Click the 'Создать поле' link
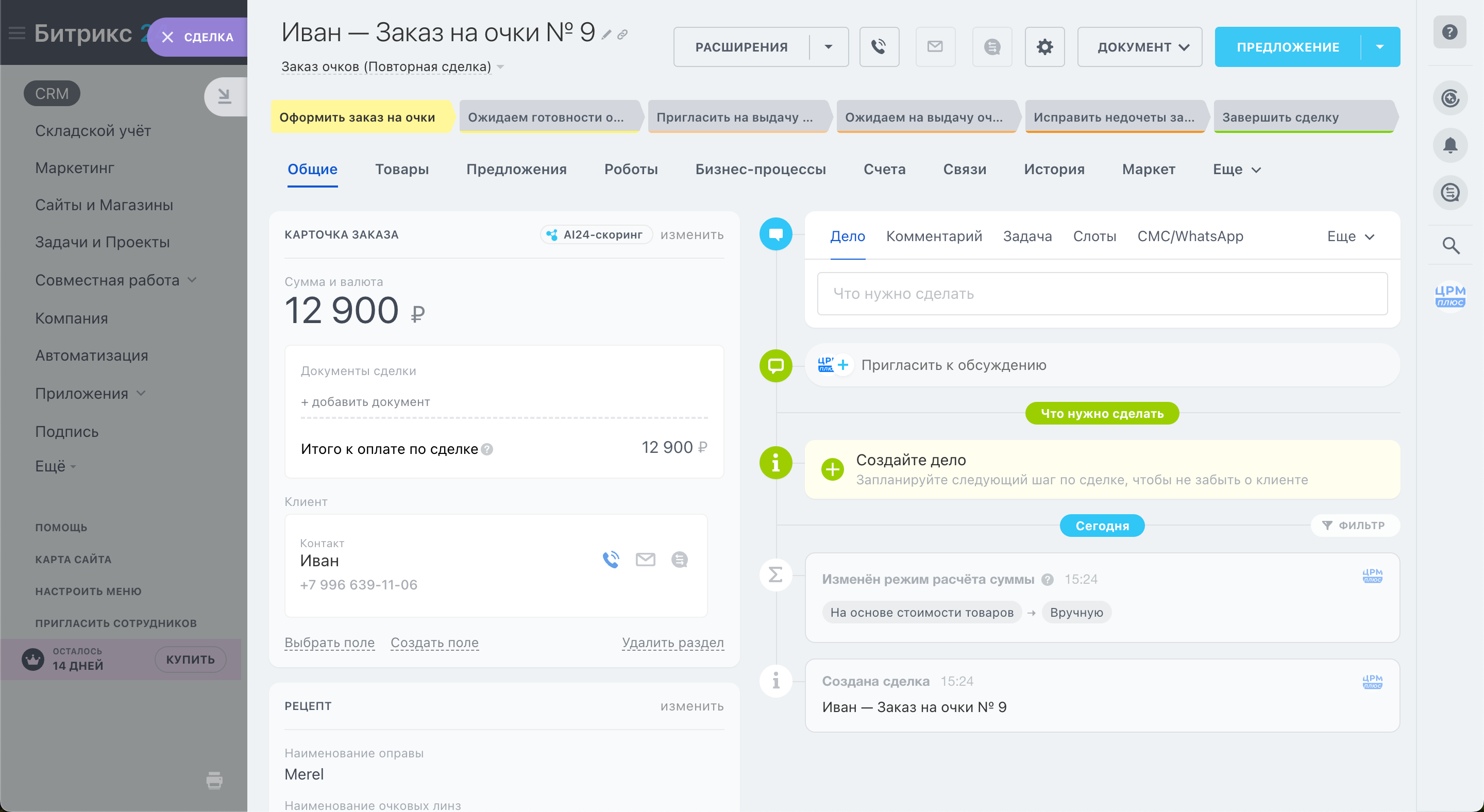The height and width of the screenshot is (812, 1484). click(x=434, y=642)
